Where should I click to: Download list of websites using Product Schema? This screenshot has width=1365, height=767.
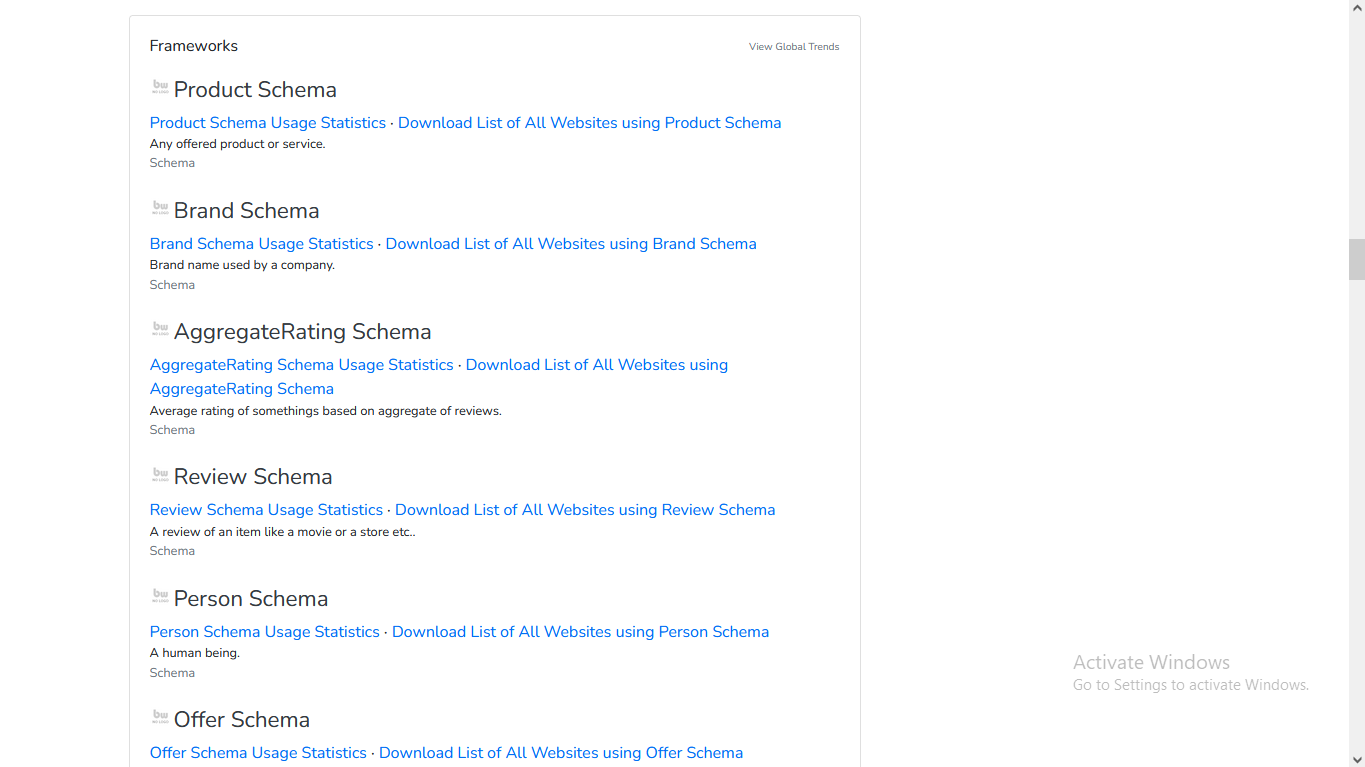click(x=590, y=123)
